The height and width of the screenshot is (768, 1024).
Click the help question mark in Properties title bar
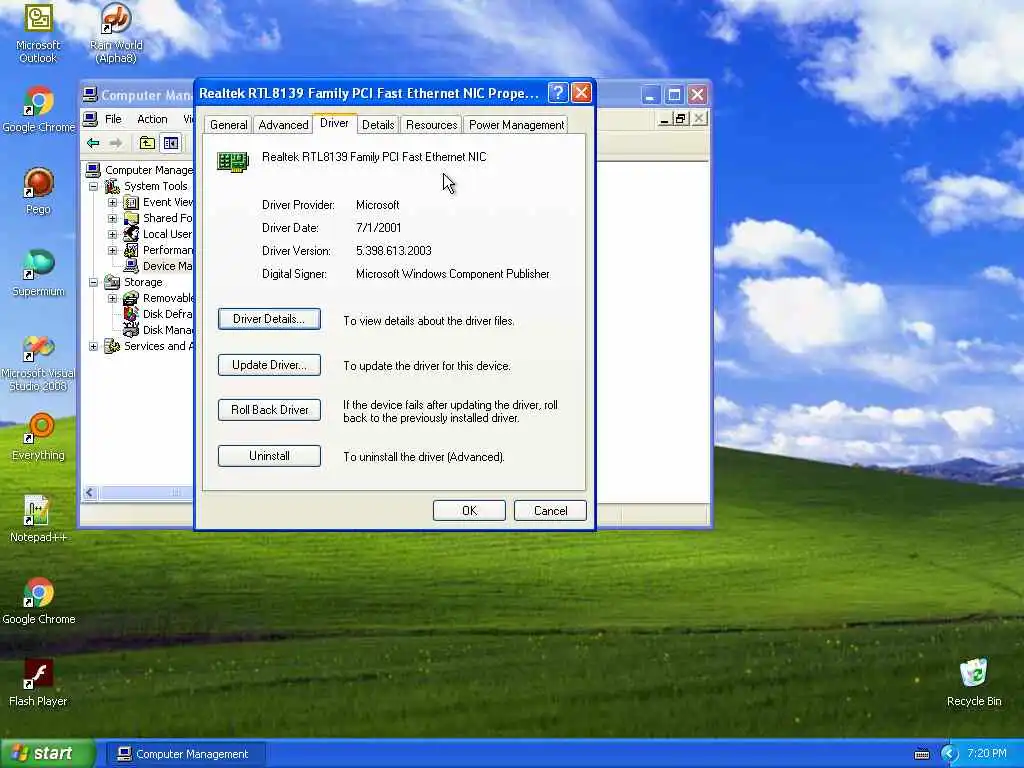(x=558, y=93)
